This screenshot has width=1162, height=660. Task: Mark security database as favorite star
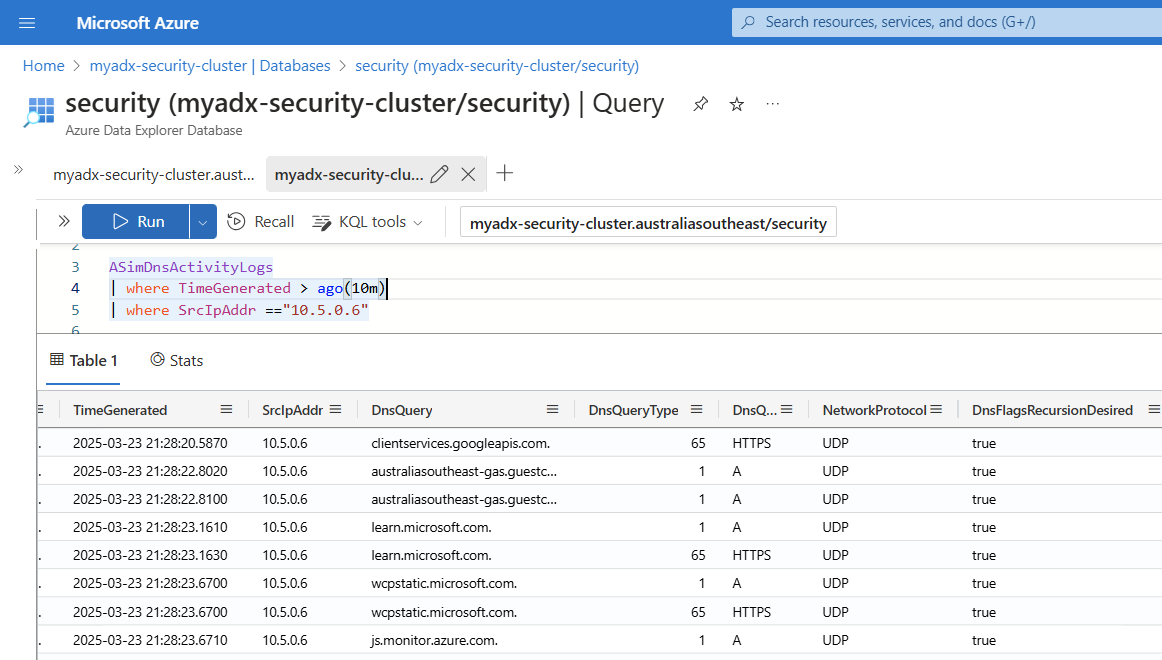(x=737, y=104)
